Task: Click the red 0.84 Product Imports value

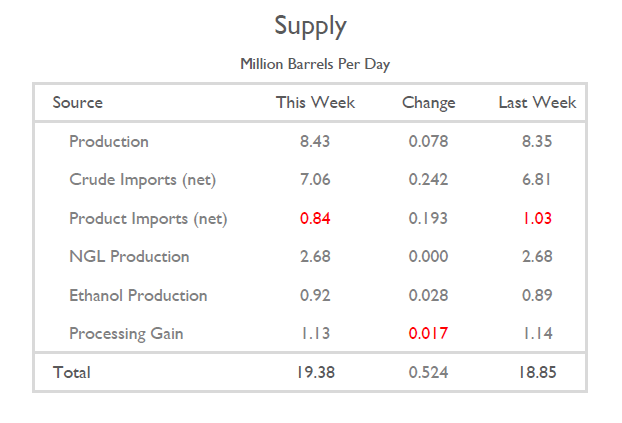Action: click(x=315, y=218)
